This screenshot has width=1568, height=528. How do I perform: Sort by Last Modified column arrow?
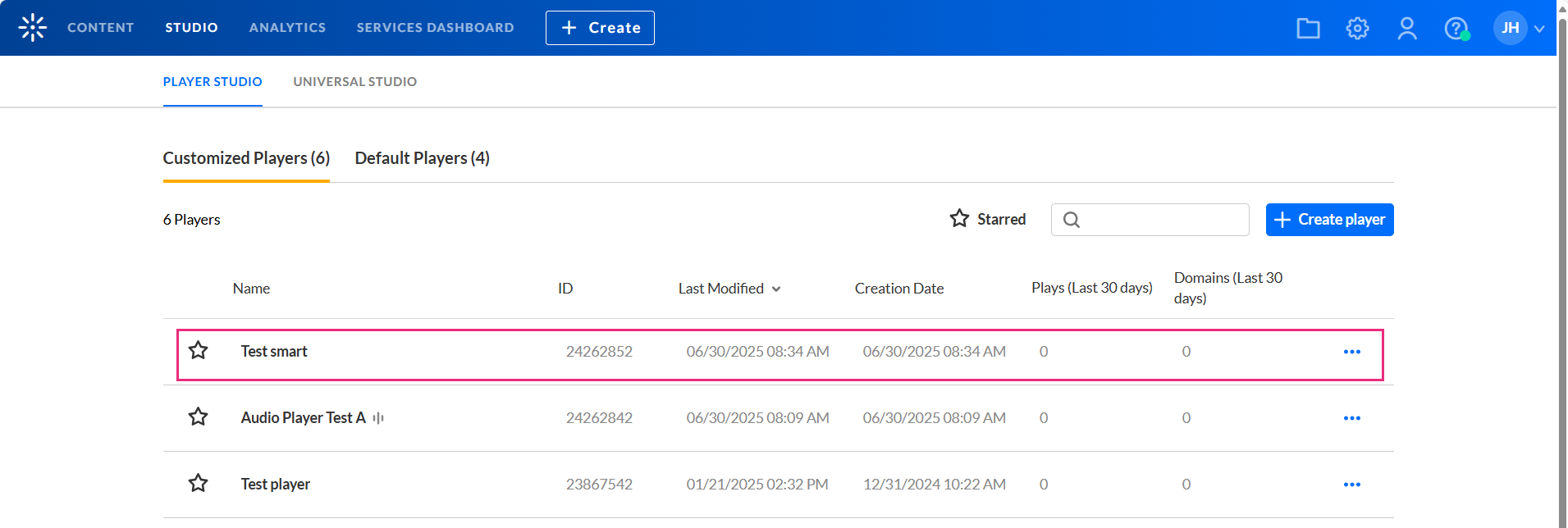pos(776,289)
